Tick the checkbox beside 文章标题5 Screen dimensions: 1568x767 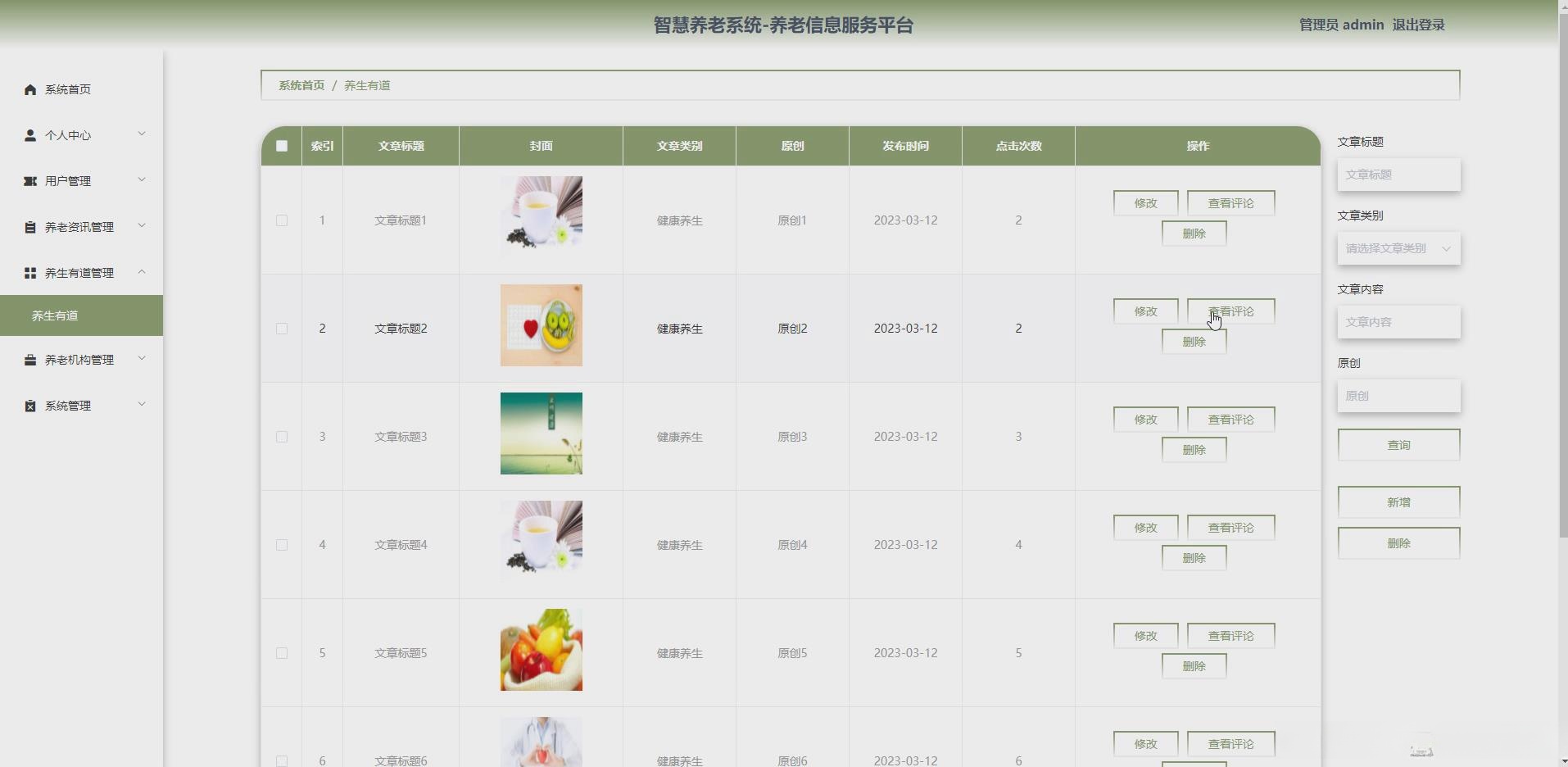point(281,653)
